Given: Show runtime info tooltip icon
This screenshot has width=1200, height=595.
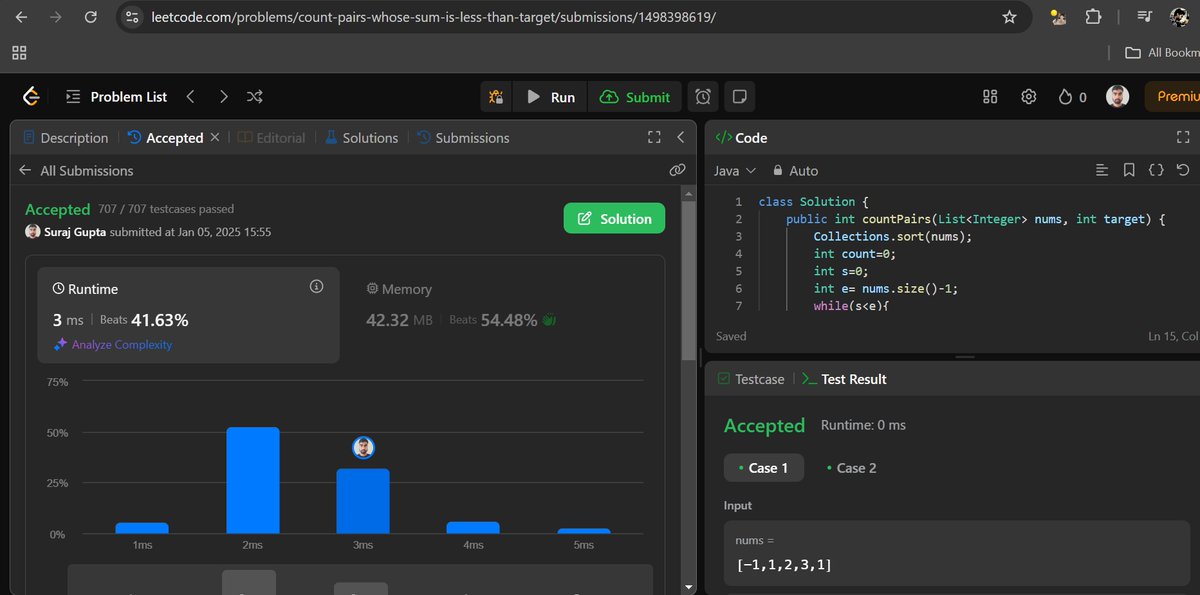Looking at the screenshot, I should (316, 287).
